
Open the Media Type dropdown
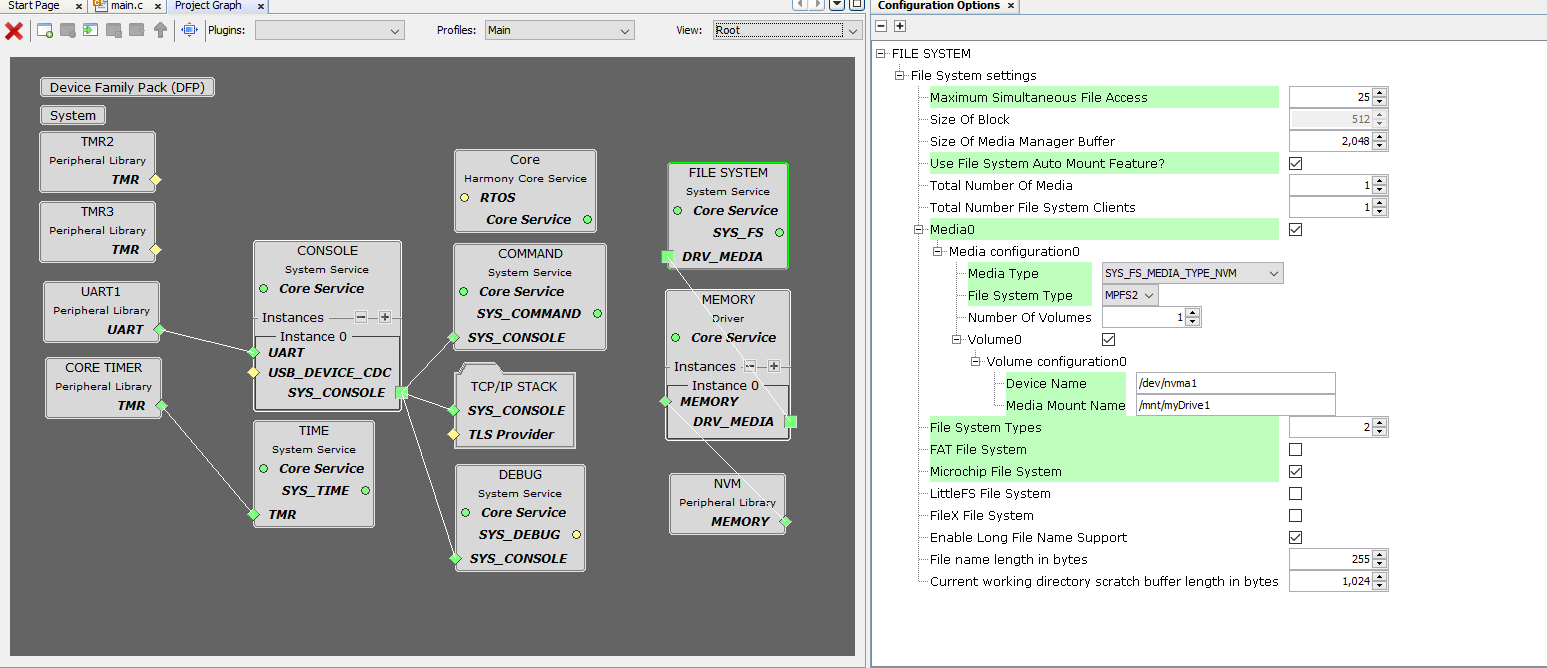1191,274
